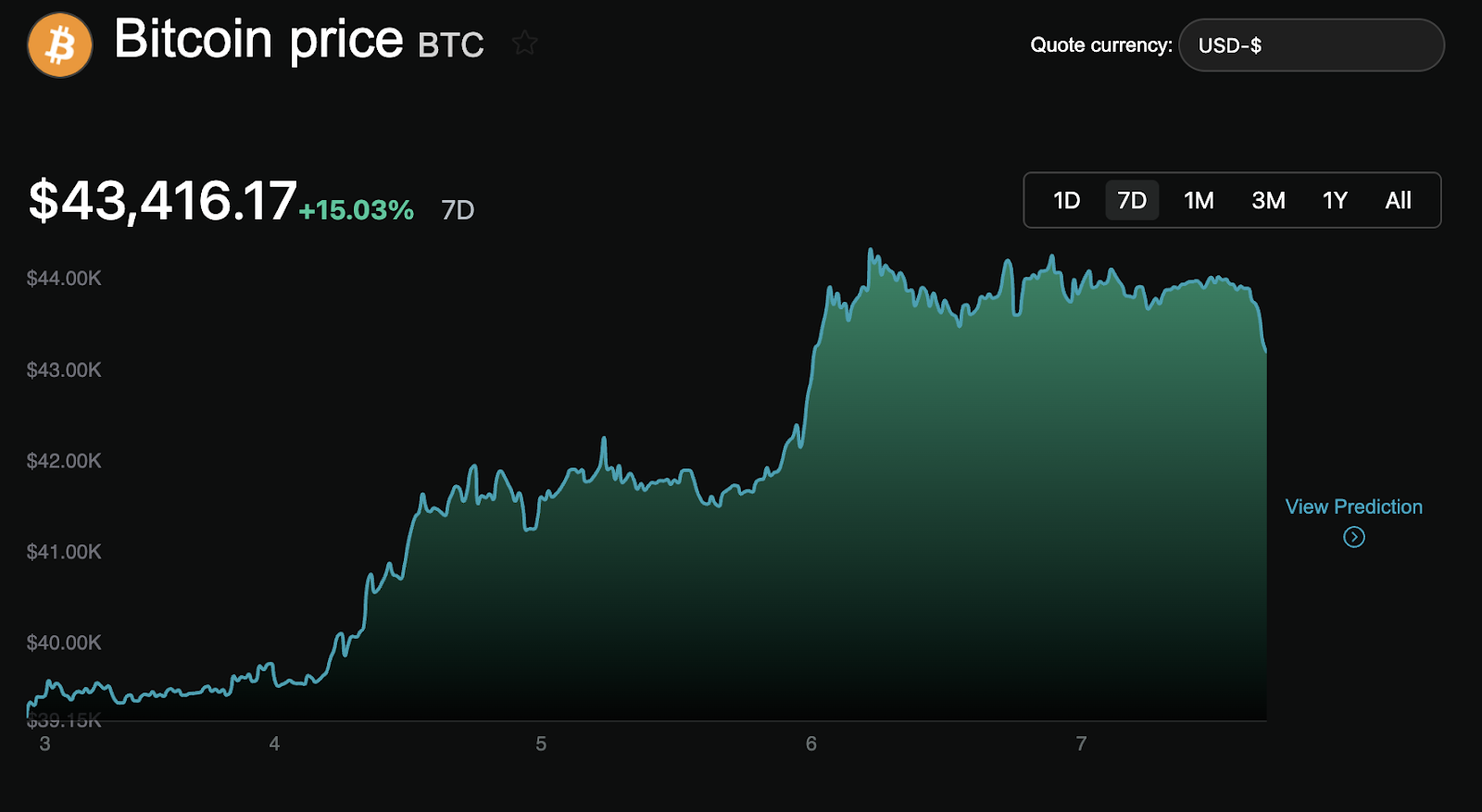The height and width of the screenshot is (812, 1482).
Task: Click the day 5 axis label
Action: pyautogui.click(x=541, y=743)
